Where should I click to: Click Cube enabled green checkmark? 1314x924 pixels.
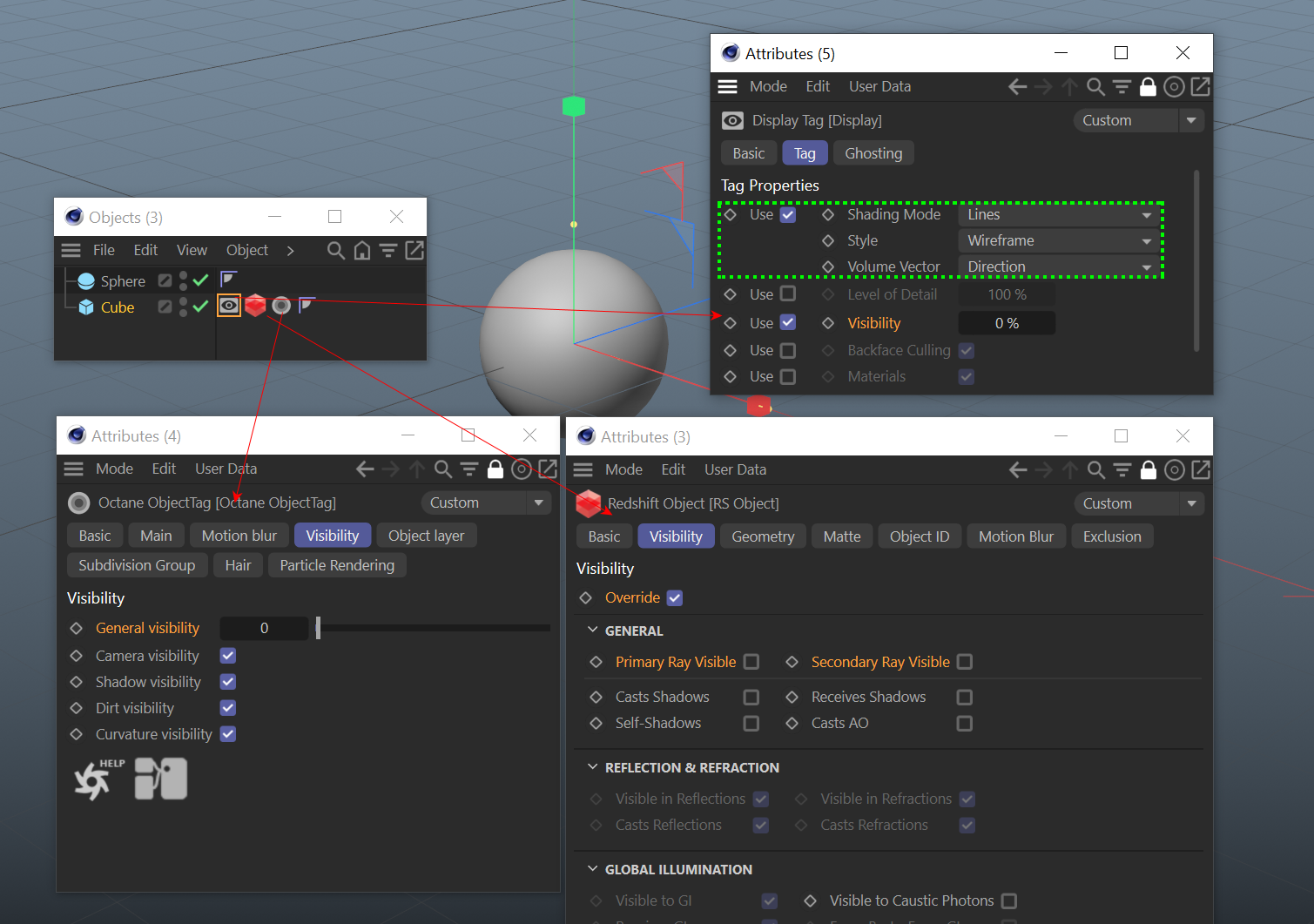pos(201,307)
